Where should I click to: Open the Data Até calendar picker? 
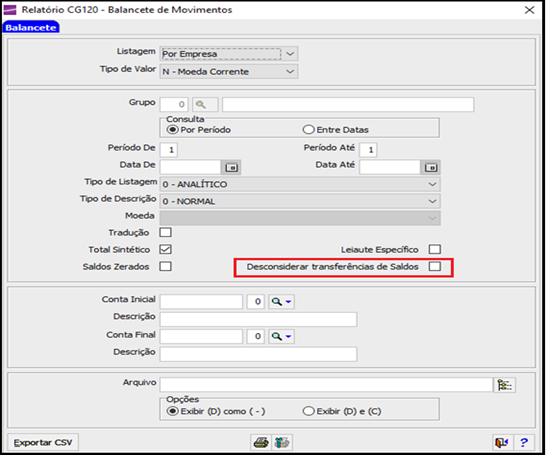(430, 167)
